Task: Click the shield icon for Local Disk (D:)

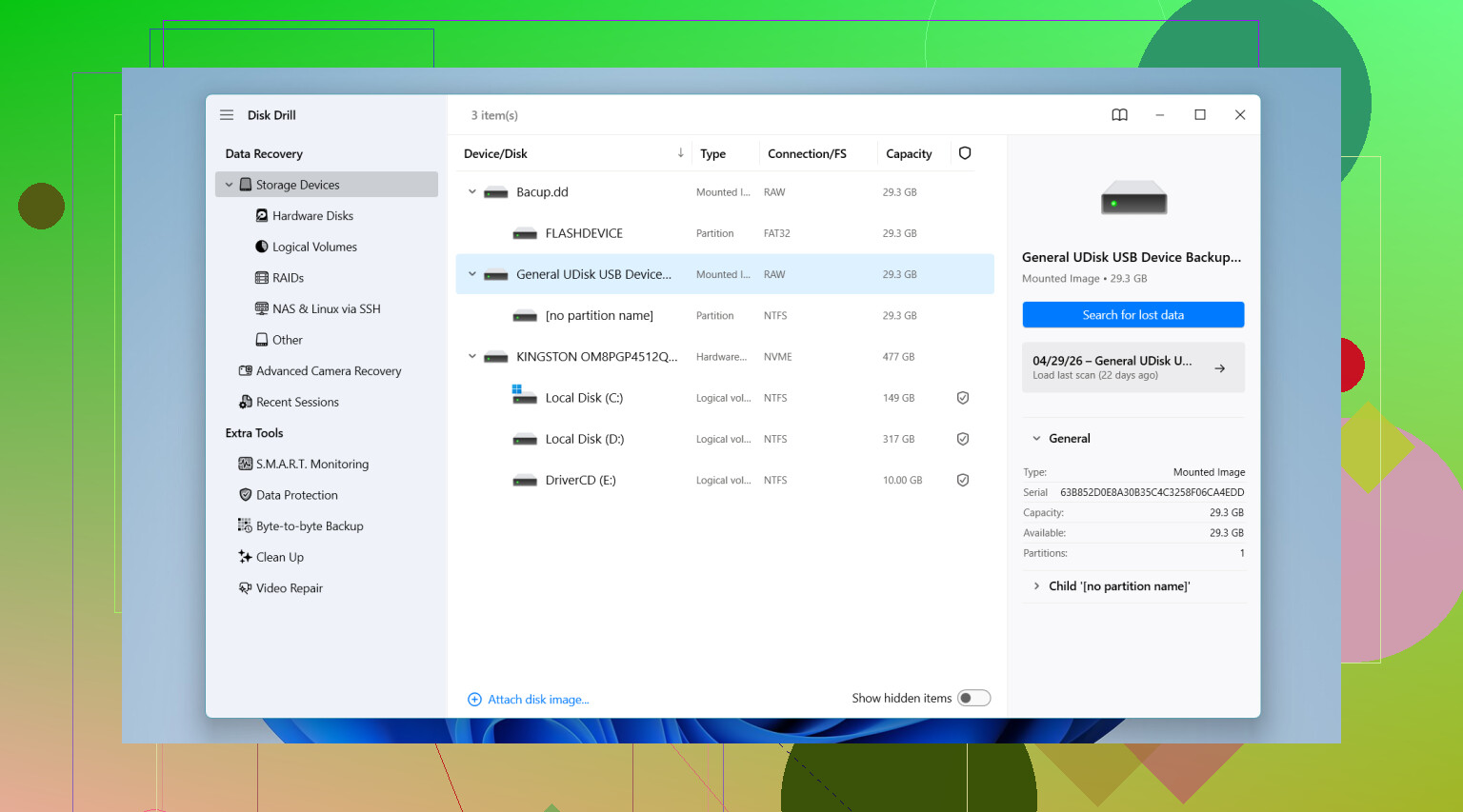Action: [x=963, y=439]
